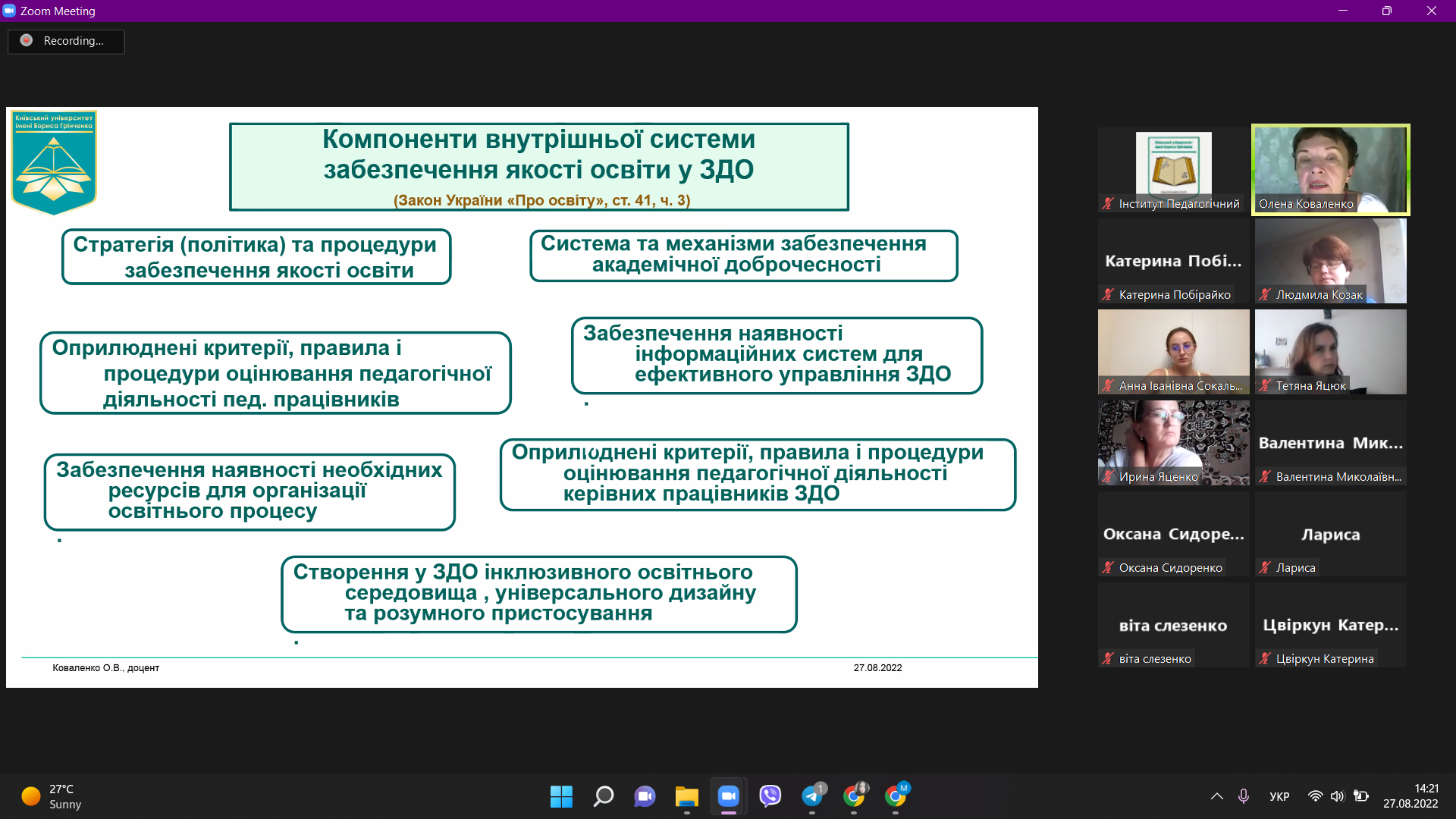Open taskbar Search icon
1456x819 pixels.
604,796
